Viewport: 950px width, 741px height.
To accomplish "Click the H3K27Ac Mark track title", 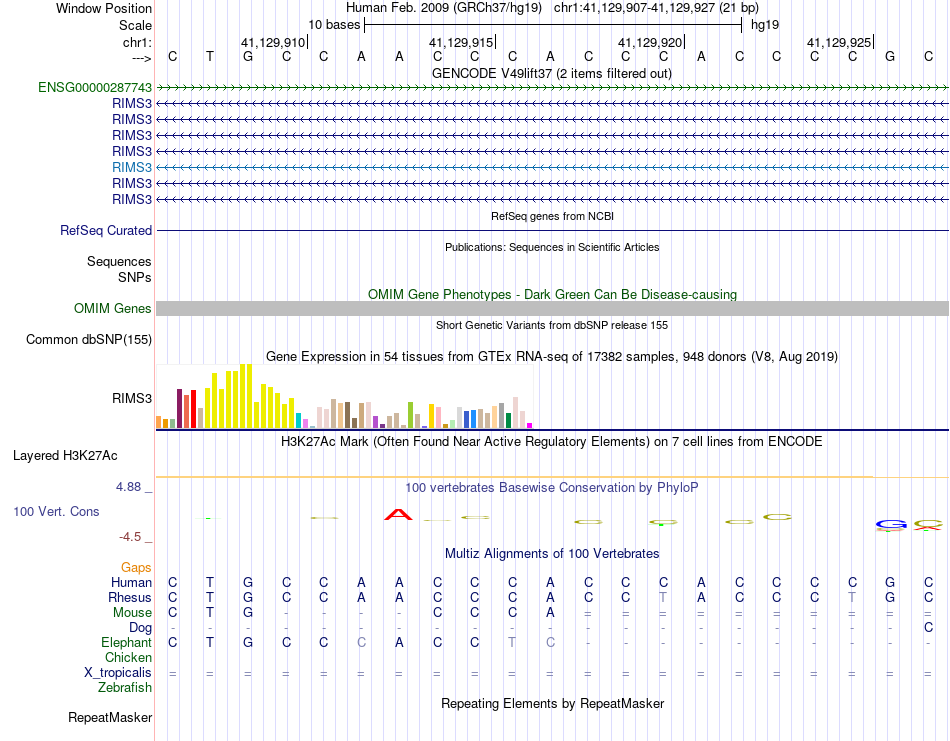I will pyautogui.click(x=552, y=442).
